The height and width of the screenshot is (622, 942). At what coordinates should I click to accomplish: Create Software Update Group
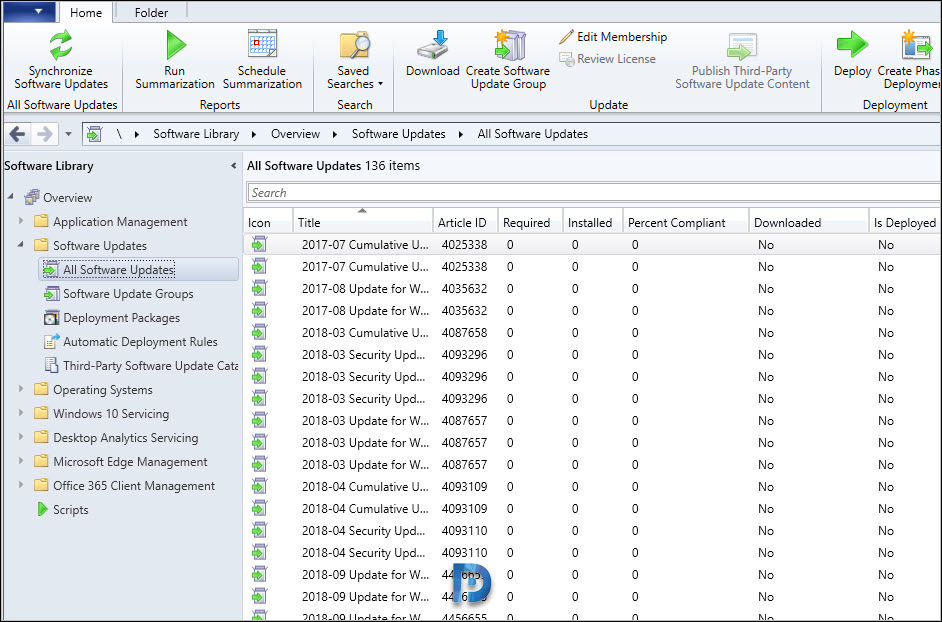point(508,60)
